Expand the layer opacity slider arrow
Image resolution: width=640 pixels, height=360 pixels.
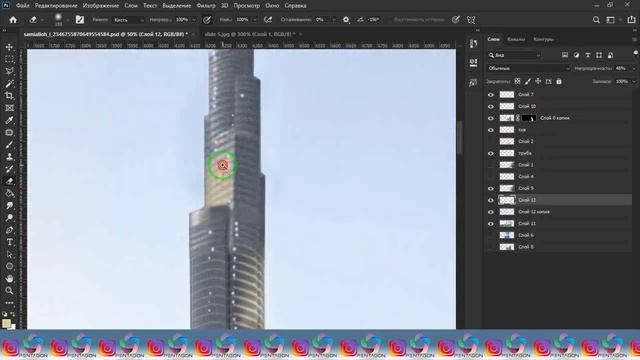633,69
